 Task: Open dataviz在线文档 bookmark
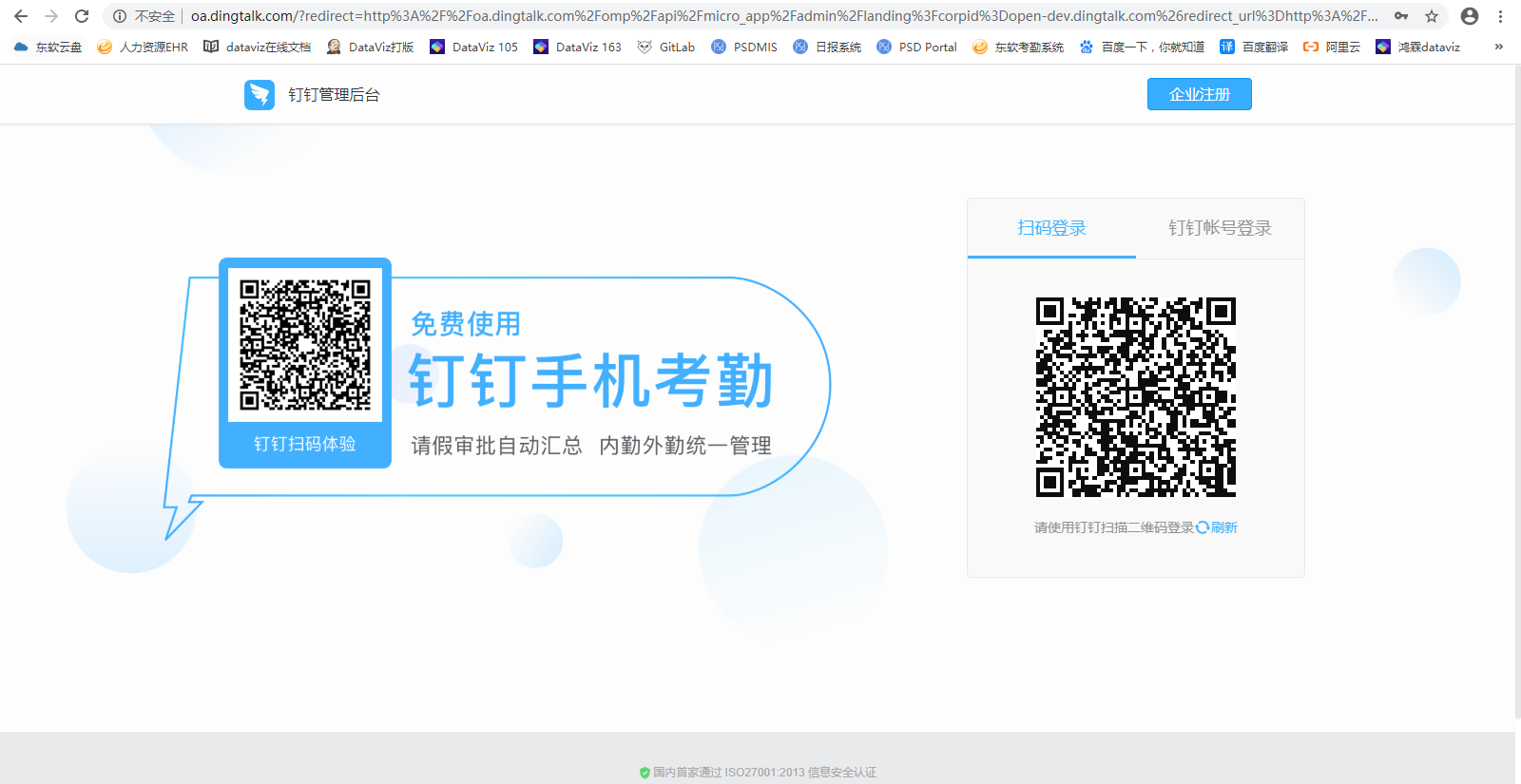tap(258, 47)
